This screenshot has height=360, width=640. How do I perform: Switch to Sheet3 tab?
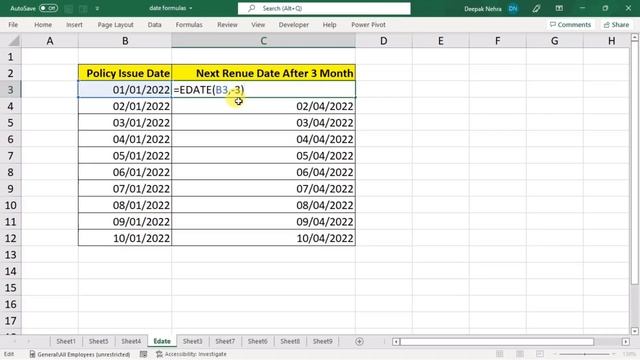192,341
